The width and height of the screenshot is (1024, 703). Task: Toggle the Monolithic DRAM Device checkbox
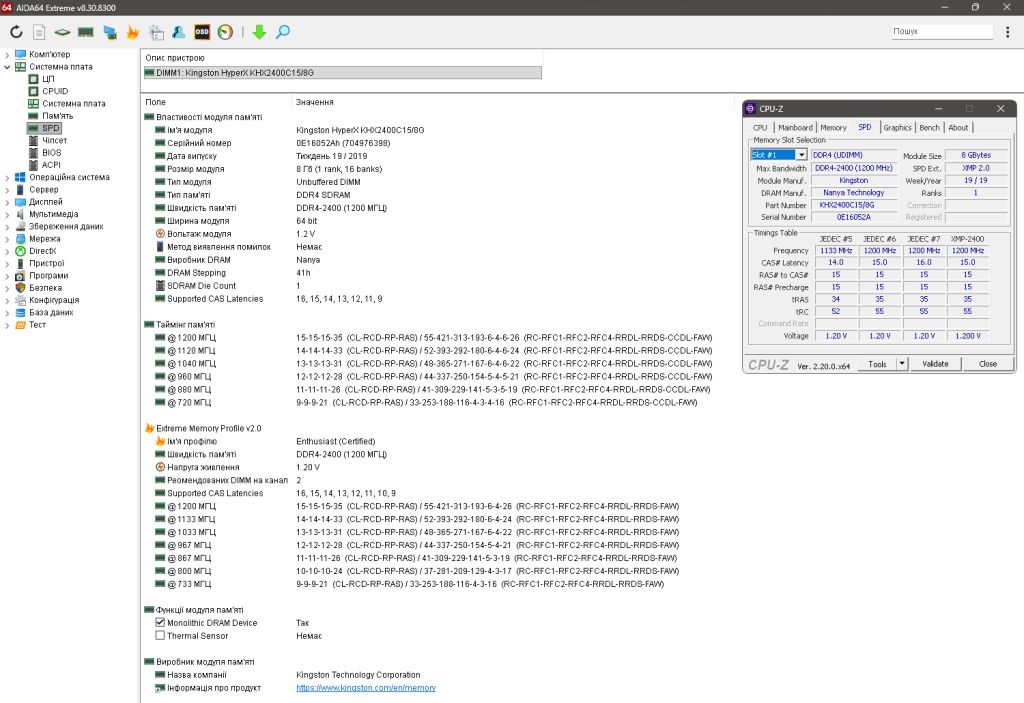(x=160, y=623)
